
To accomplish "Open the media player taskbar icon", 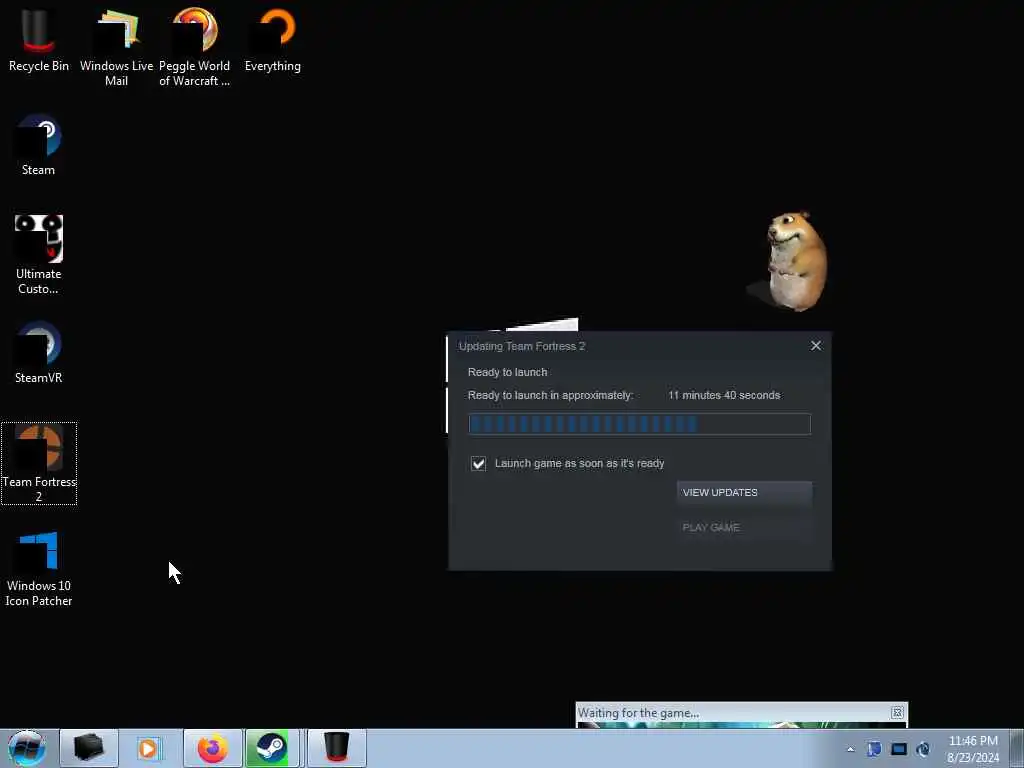I will point(150,748).
